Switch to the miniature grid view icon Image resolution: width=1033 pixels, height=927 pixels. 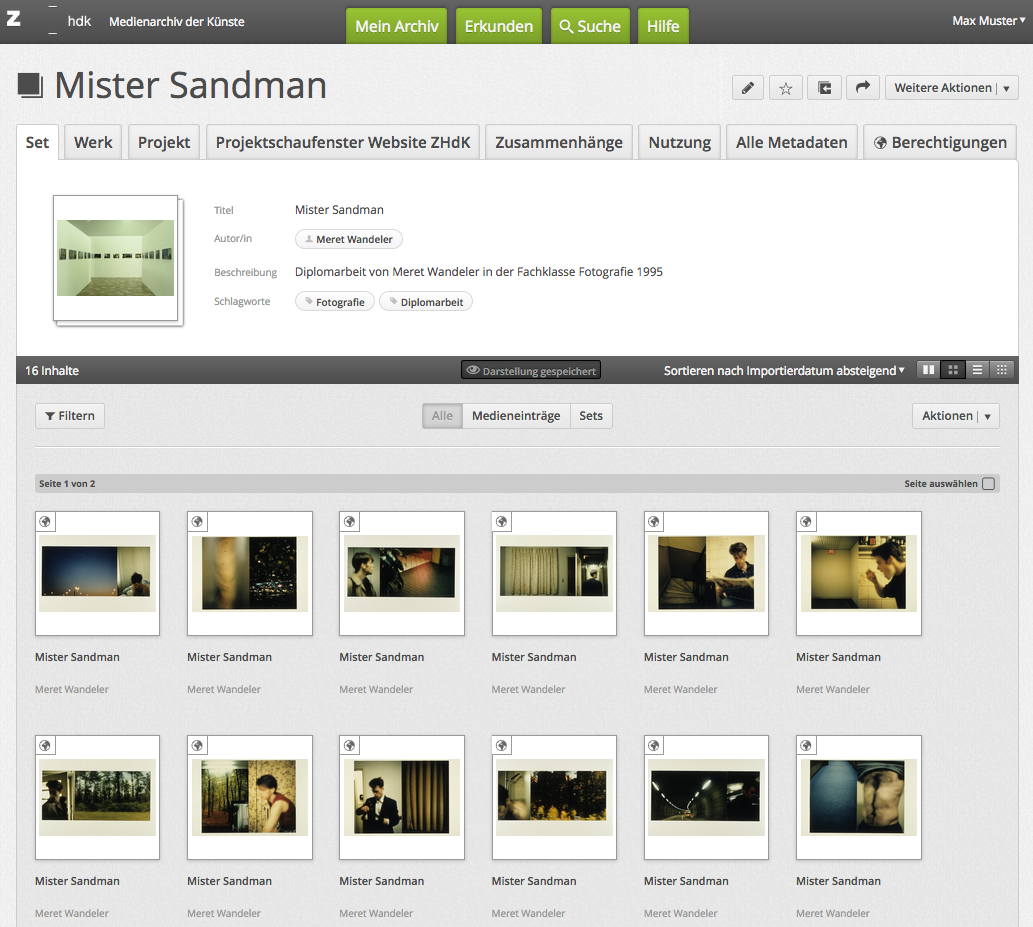(1002, 370)
